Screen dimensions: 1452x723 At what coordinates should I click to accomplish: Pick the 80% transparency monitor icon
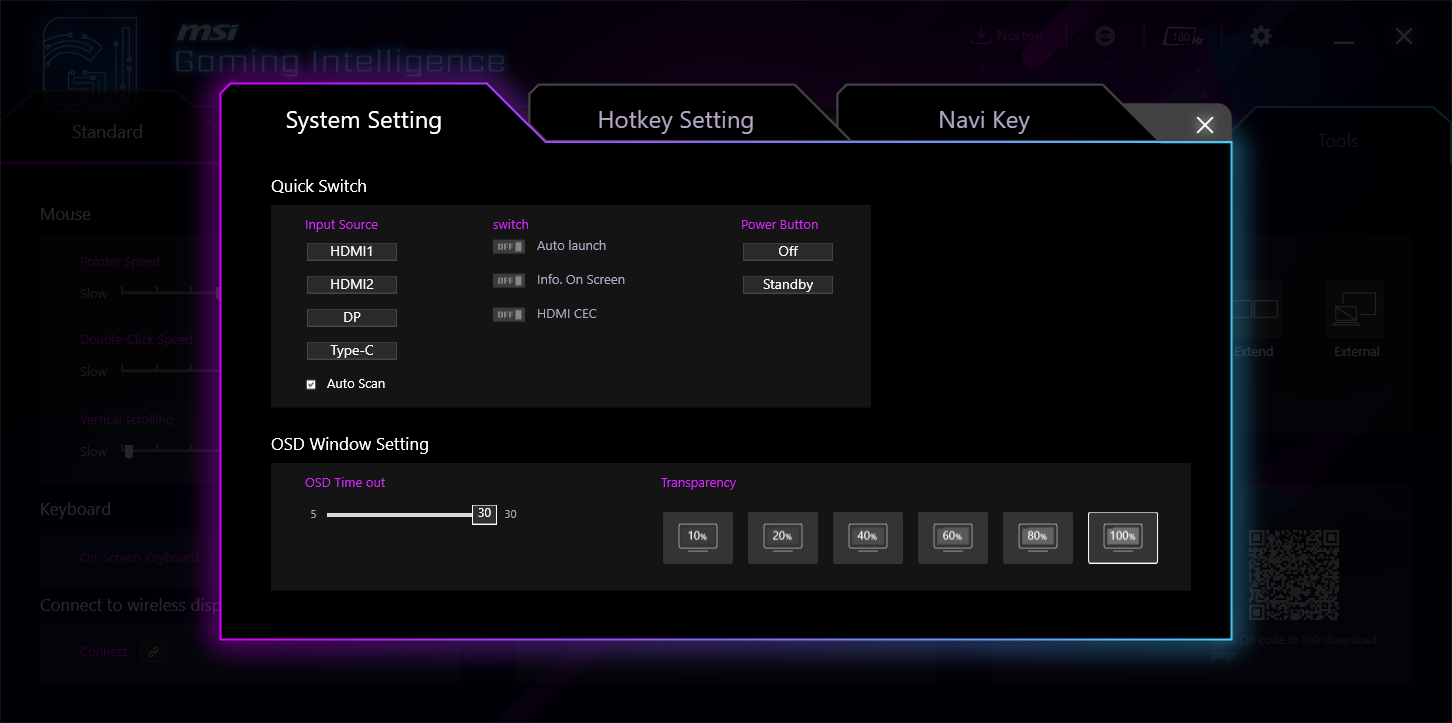(x=1038, y=538)
